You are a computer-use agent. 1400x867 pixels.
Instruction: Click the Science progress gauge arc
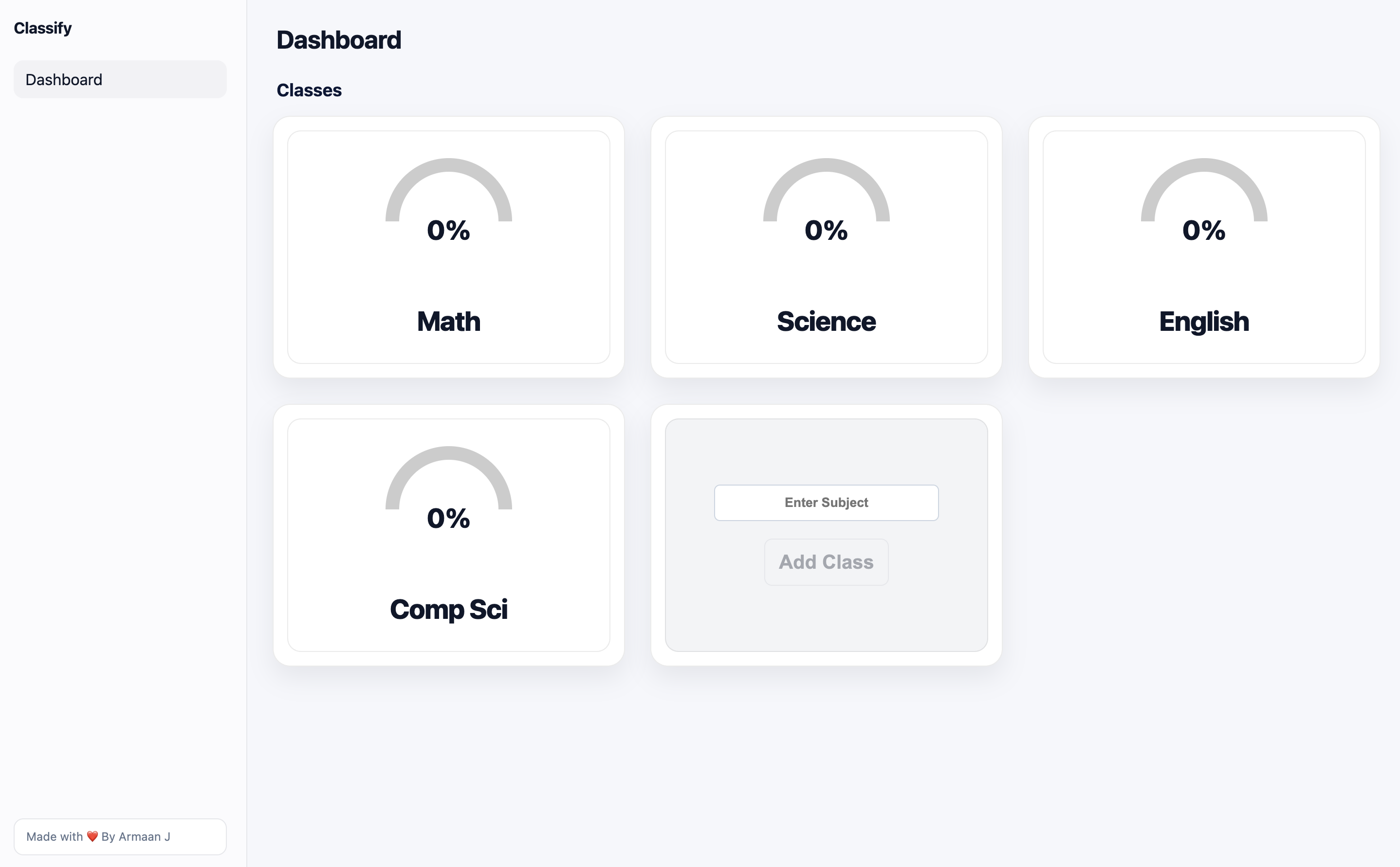[826, 166]
